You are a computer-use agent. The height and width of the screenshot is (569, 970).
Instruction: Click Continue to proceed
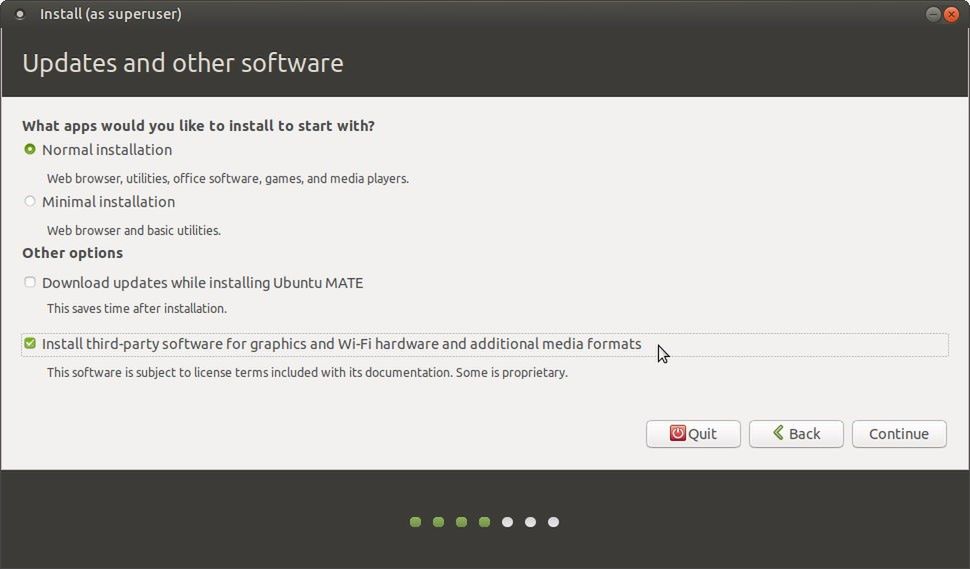pos(899,434)
